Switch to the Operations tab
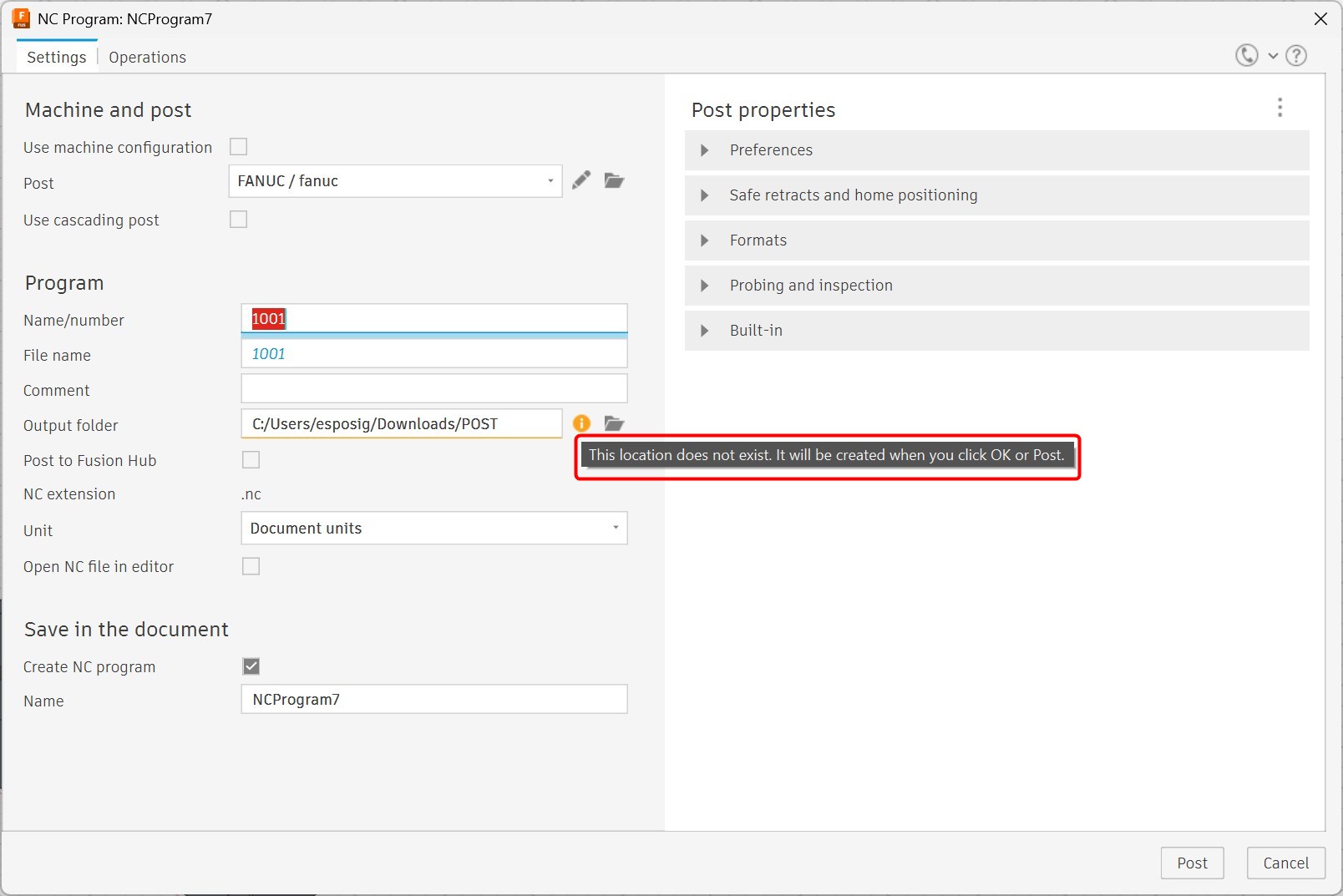 click(147, 58)
